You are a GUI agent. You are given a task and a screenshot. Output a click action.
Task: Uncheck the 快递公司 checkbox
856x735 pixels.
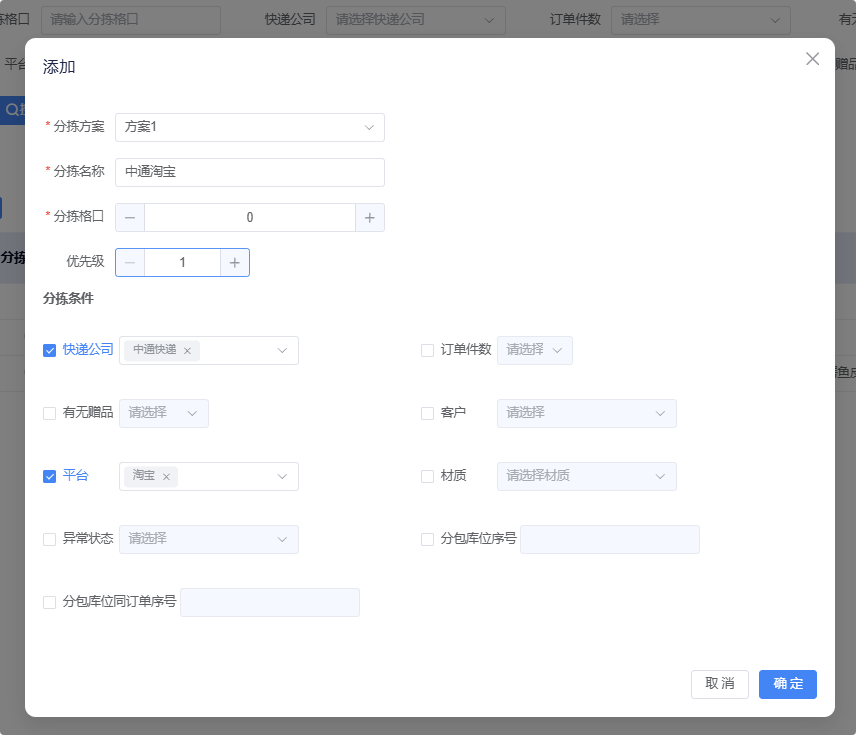point(50,351)
